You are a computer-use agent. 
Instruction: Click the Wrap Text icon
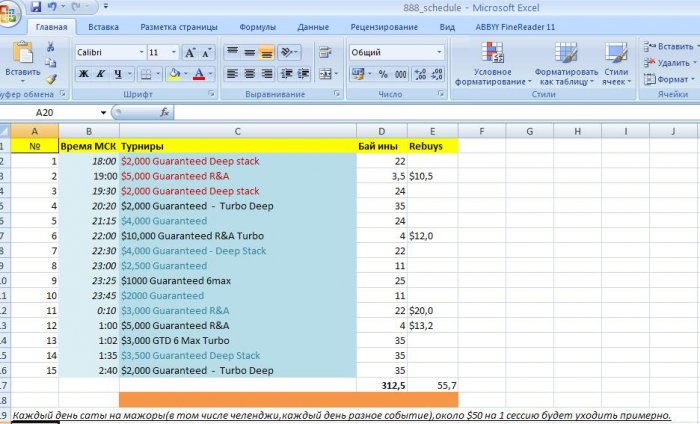tap(325, 53)
